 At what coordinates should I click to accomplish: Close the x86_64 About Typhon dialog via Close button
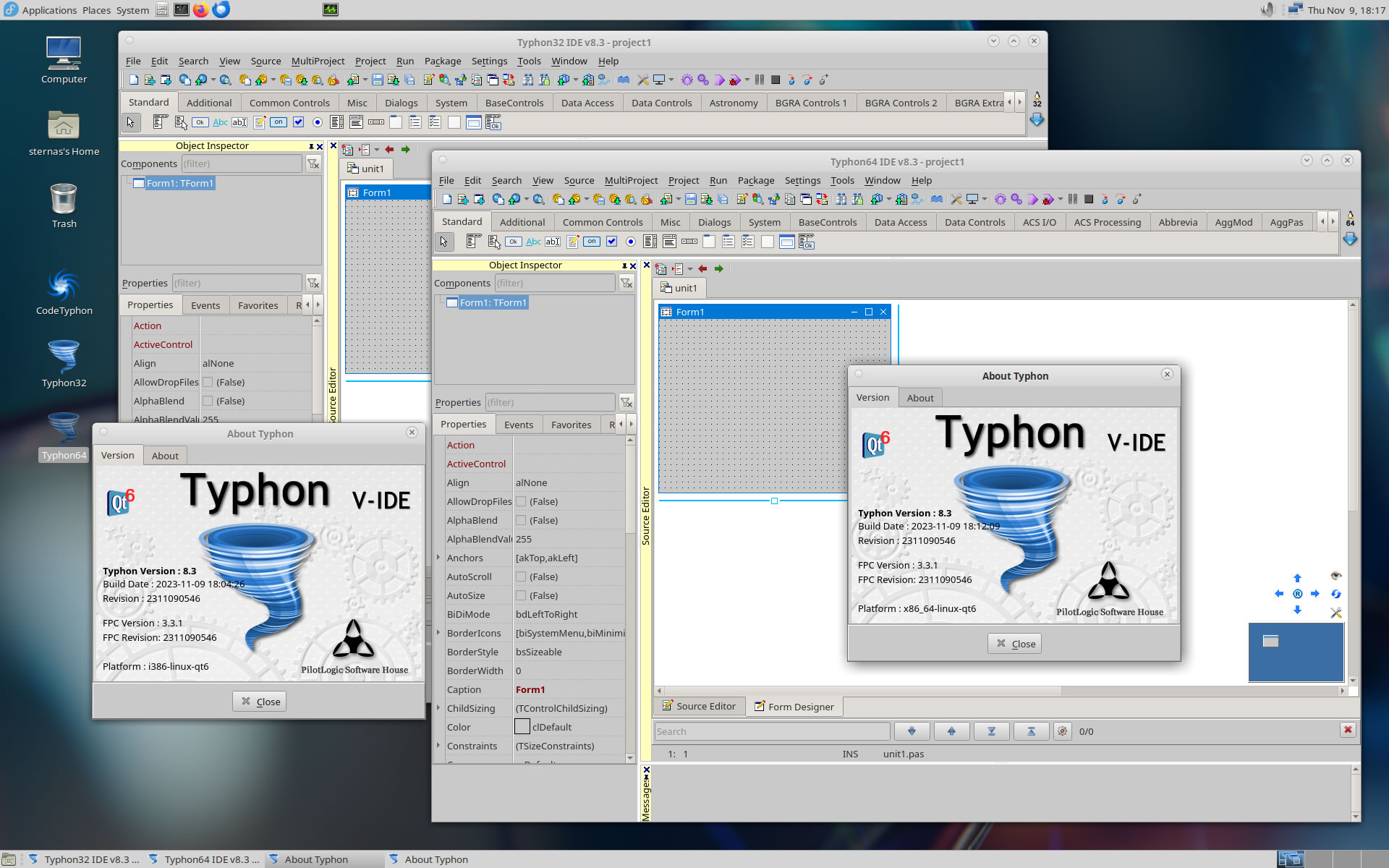[x=1015, y=644]
